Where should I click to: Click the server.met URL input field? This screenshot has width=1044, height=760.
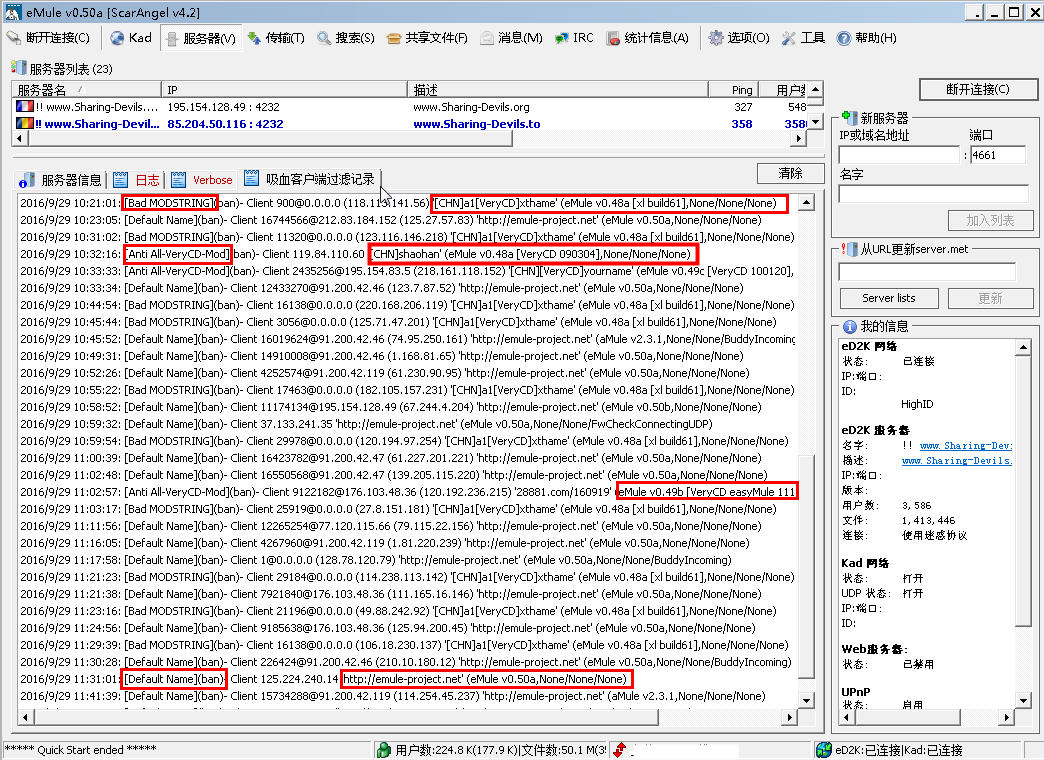(927, 271)
